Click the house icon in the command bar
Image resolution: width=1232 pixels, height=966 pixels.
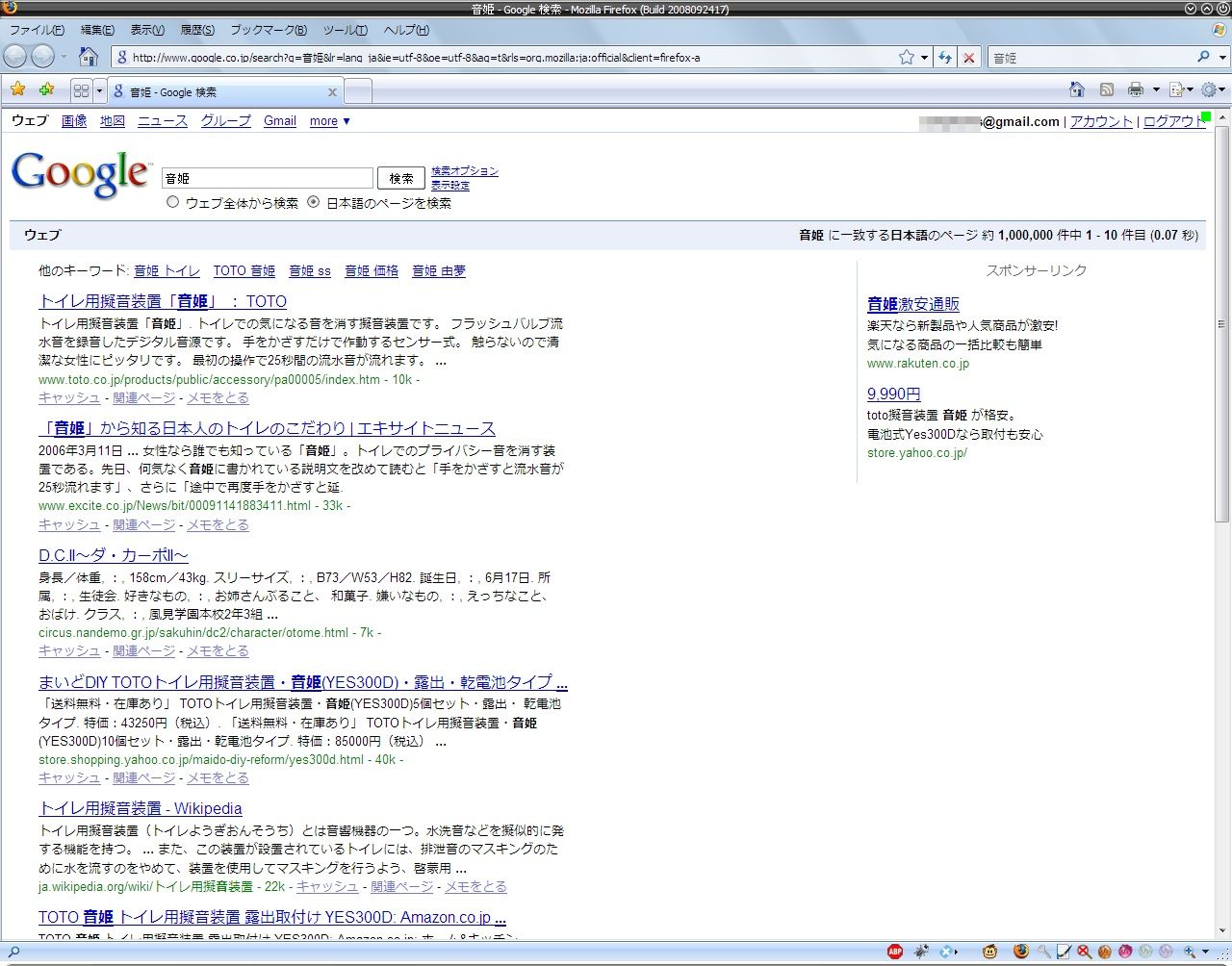point(1077,89)
